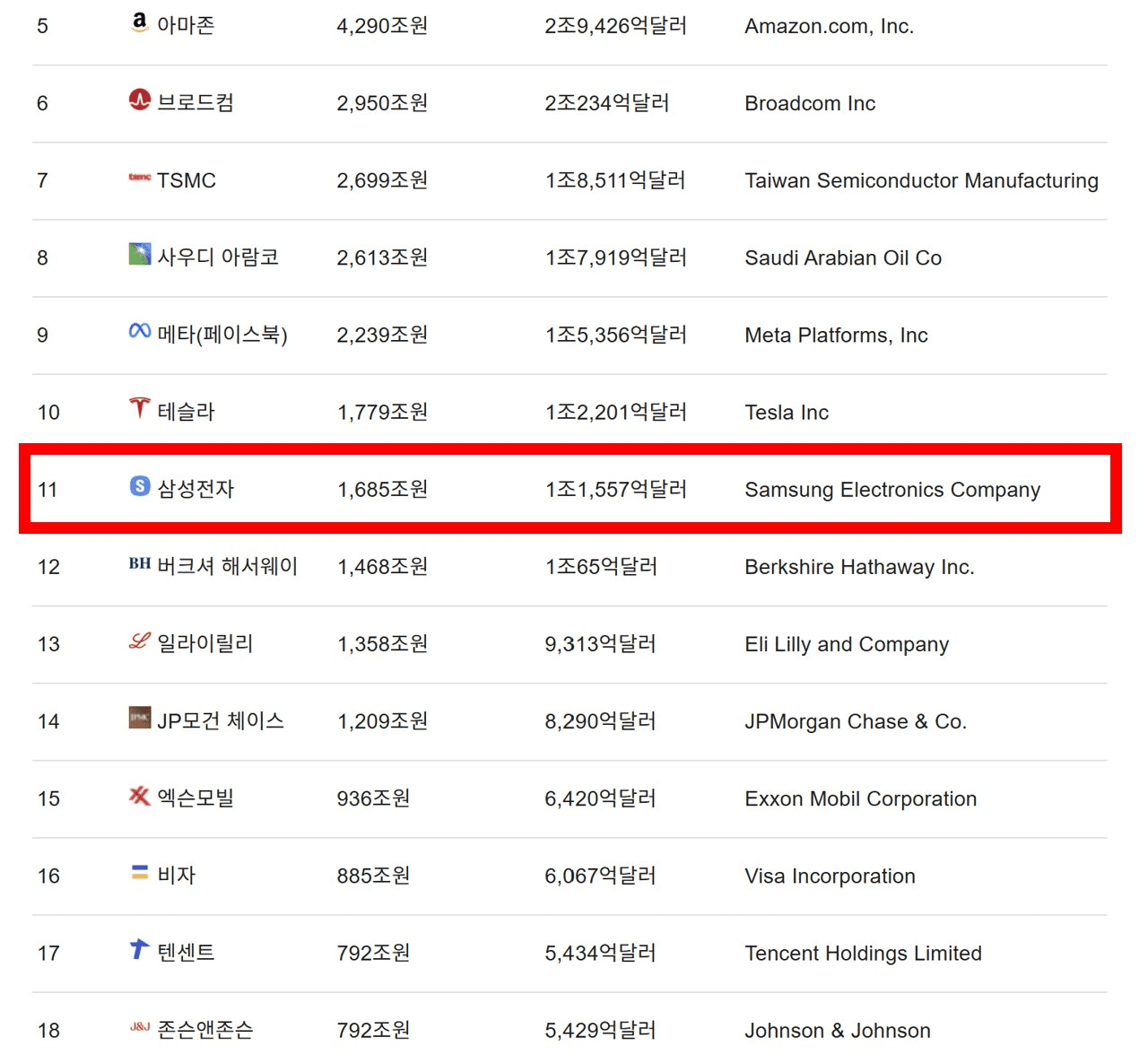Click the 4,290조원 market cap cell
This screenshot has height=1055, width=1148.
[382, 26]
